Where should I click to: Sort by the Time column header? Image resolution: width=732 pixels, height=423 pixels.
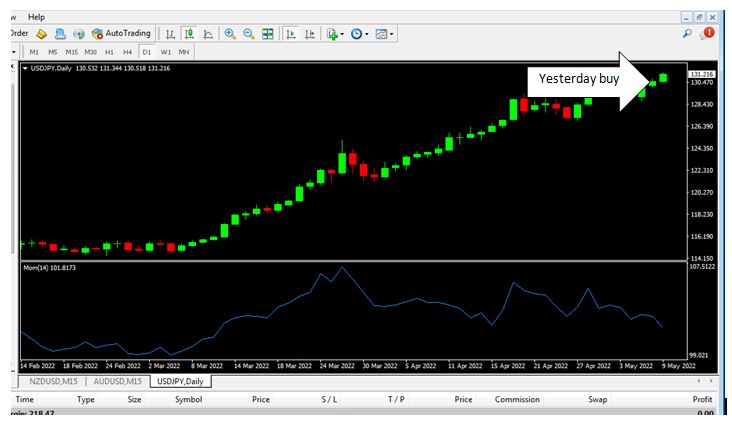tap(25, 400)
